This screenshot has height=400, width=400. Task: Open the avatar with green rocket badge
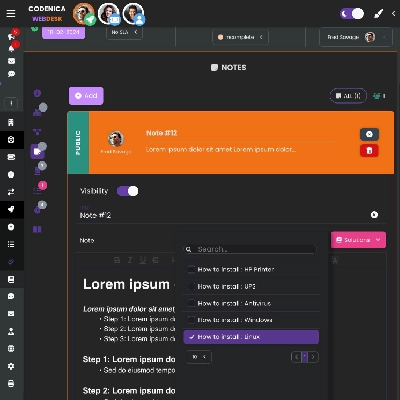click(83, 14)
